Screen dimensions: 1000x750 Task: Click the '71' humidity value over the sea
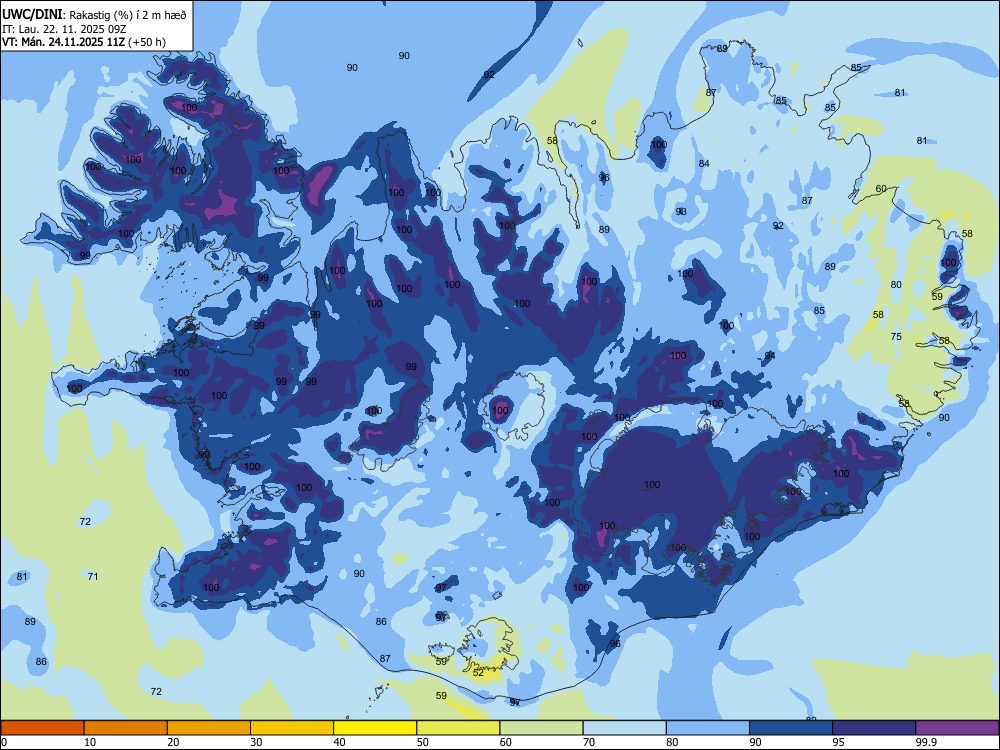click(92, 576)
